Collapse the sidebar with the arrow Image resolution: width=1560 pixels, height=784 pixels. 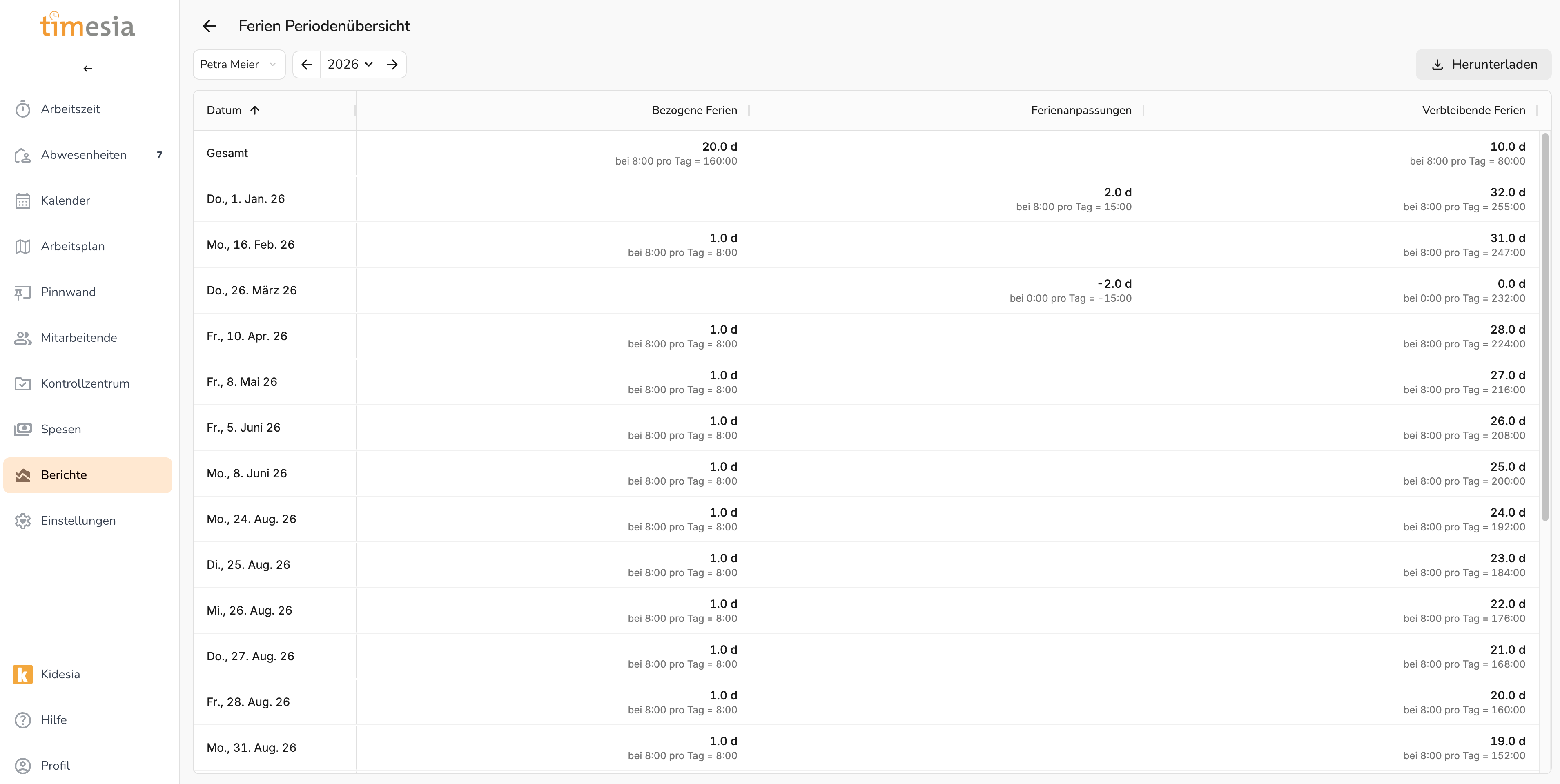(x=88, y=69)
